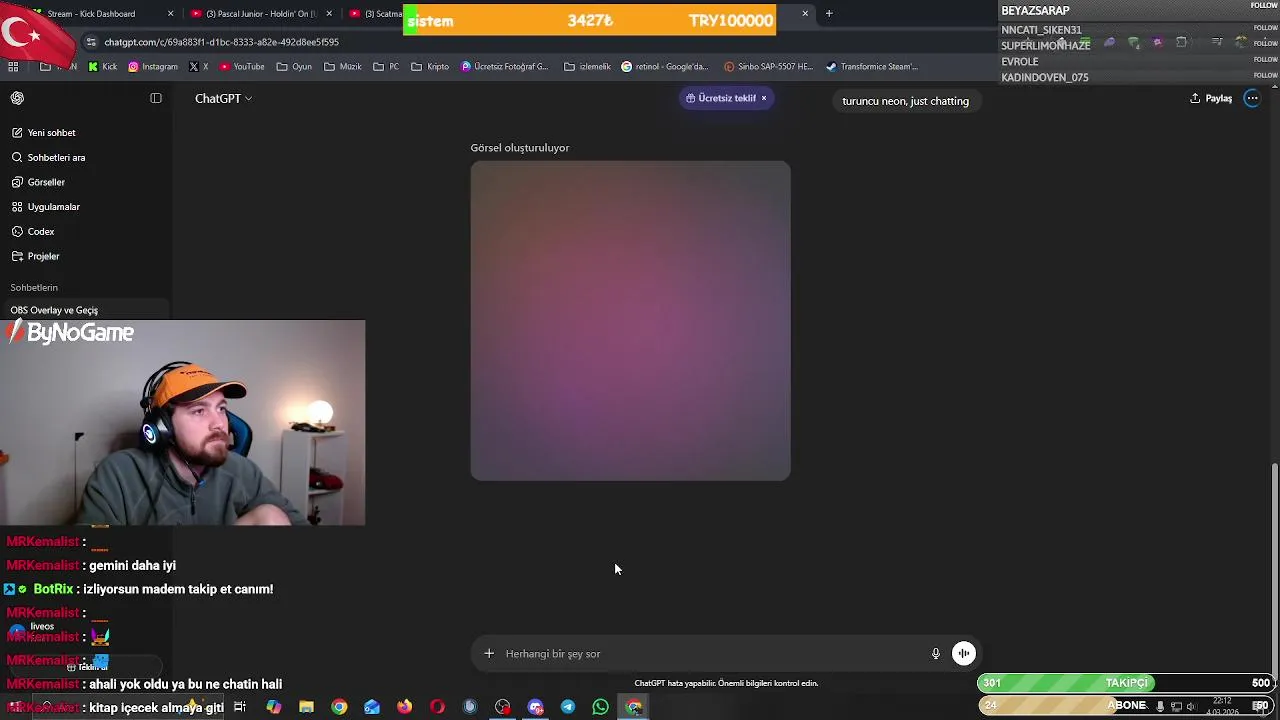Image resolution: width=1280 pixels, height=720 pixels.
Task: Open WhatsApp from the taskbar
Action: pos(600,707)
